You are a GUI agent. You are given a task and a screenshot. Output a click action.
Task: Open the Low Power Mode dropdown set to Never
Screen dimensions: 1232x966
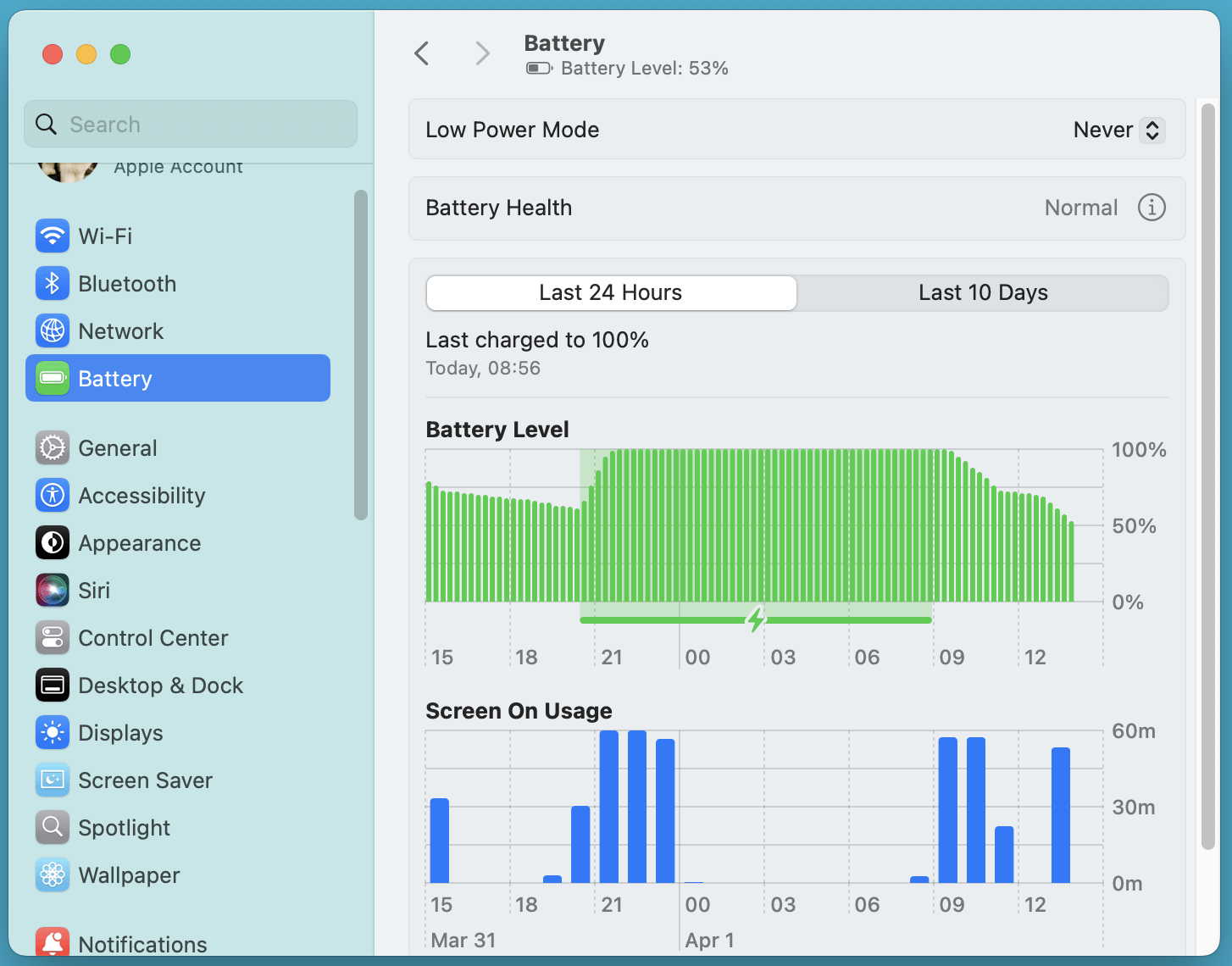click(1118, 130)
